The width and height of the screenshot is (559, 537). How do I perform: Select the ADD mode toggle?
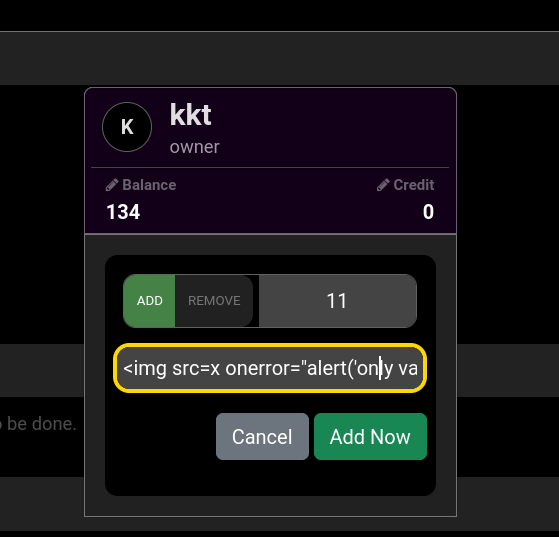click(x=149, y=301)
